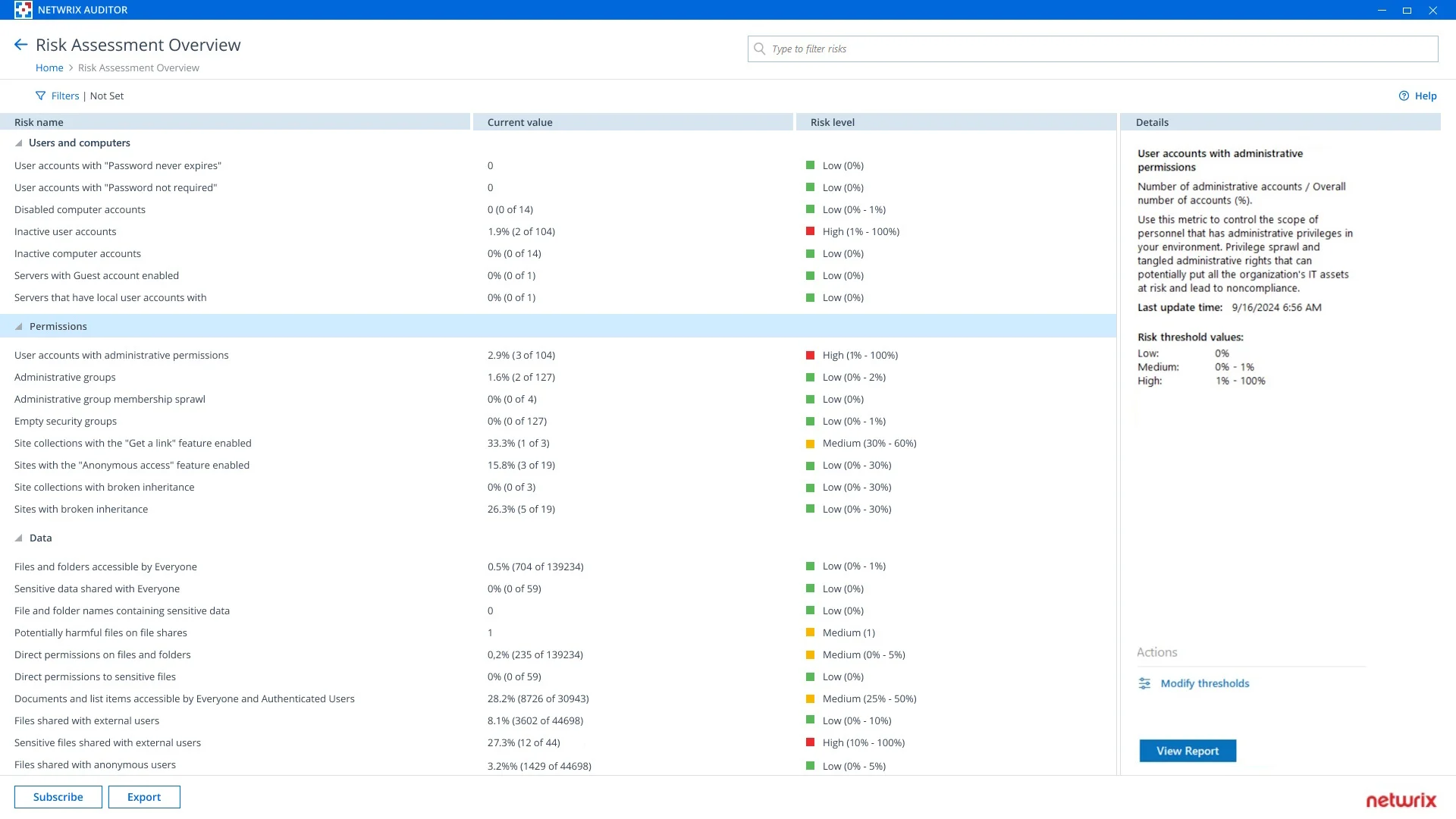The image size is (1456, 819).
Task: Sort by the Risk level column header
Action: [x=956, y=122]
